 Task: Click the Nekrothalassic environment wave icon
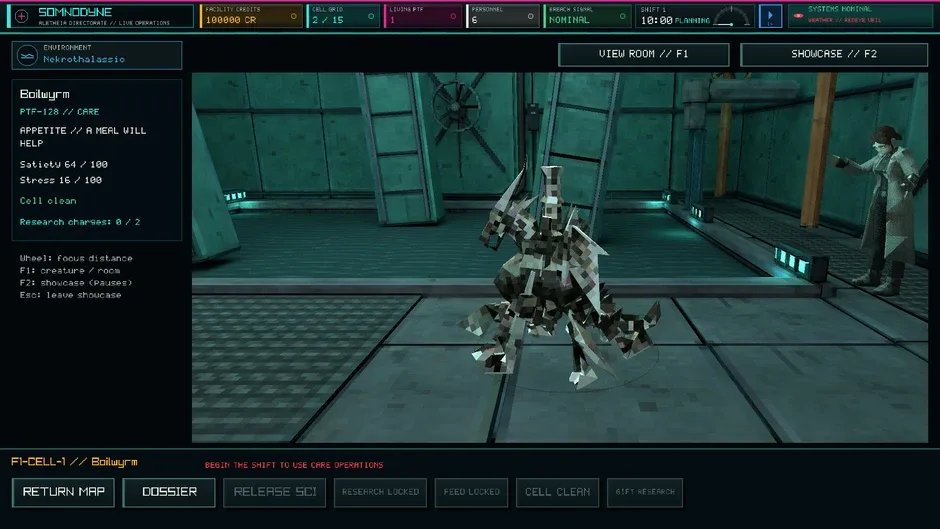point(27,56)
